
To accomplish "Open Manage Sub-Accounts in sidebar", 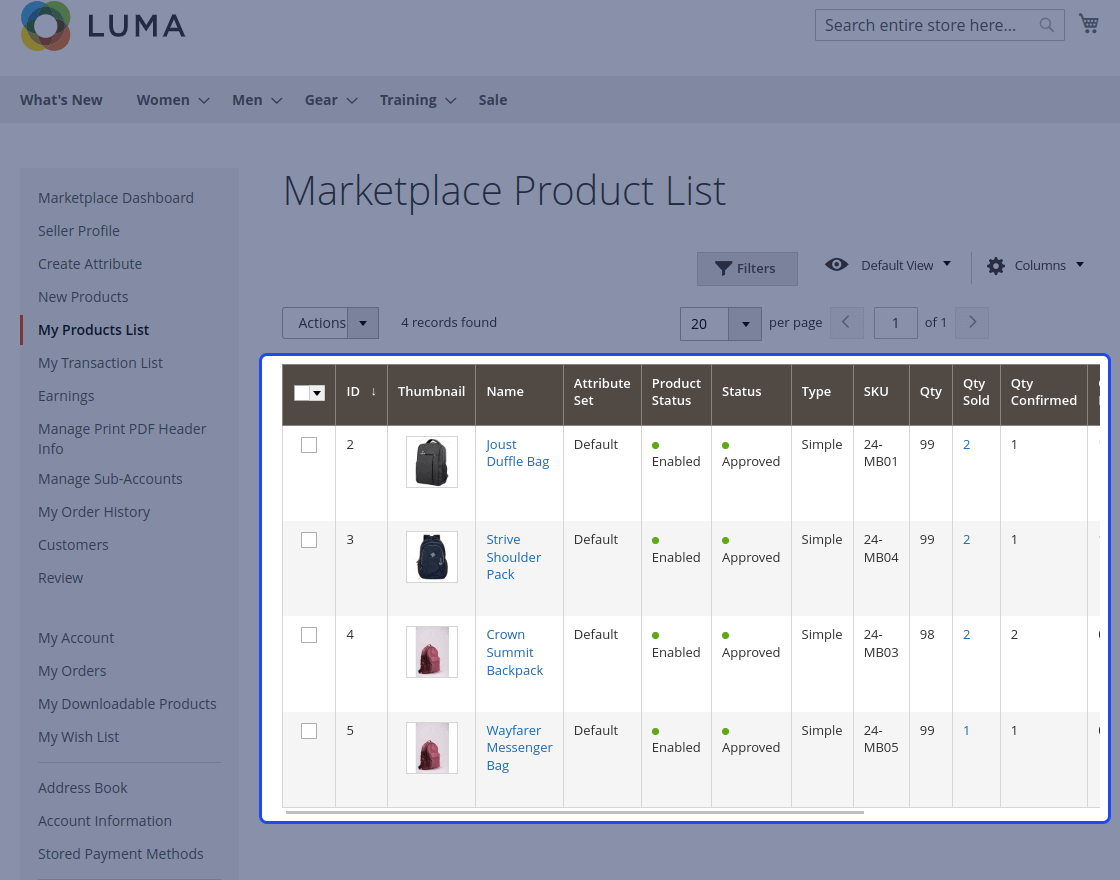I will point(110,479).
